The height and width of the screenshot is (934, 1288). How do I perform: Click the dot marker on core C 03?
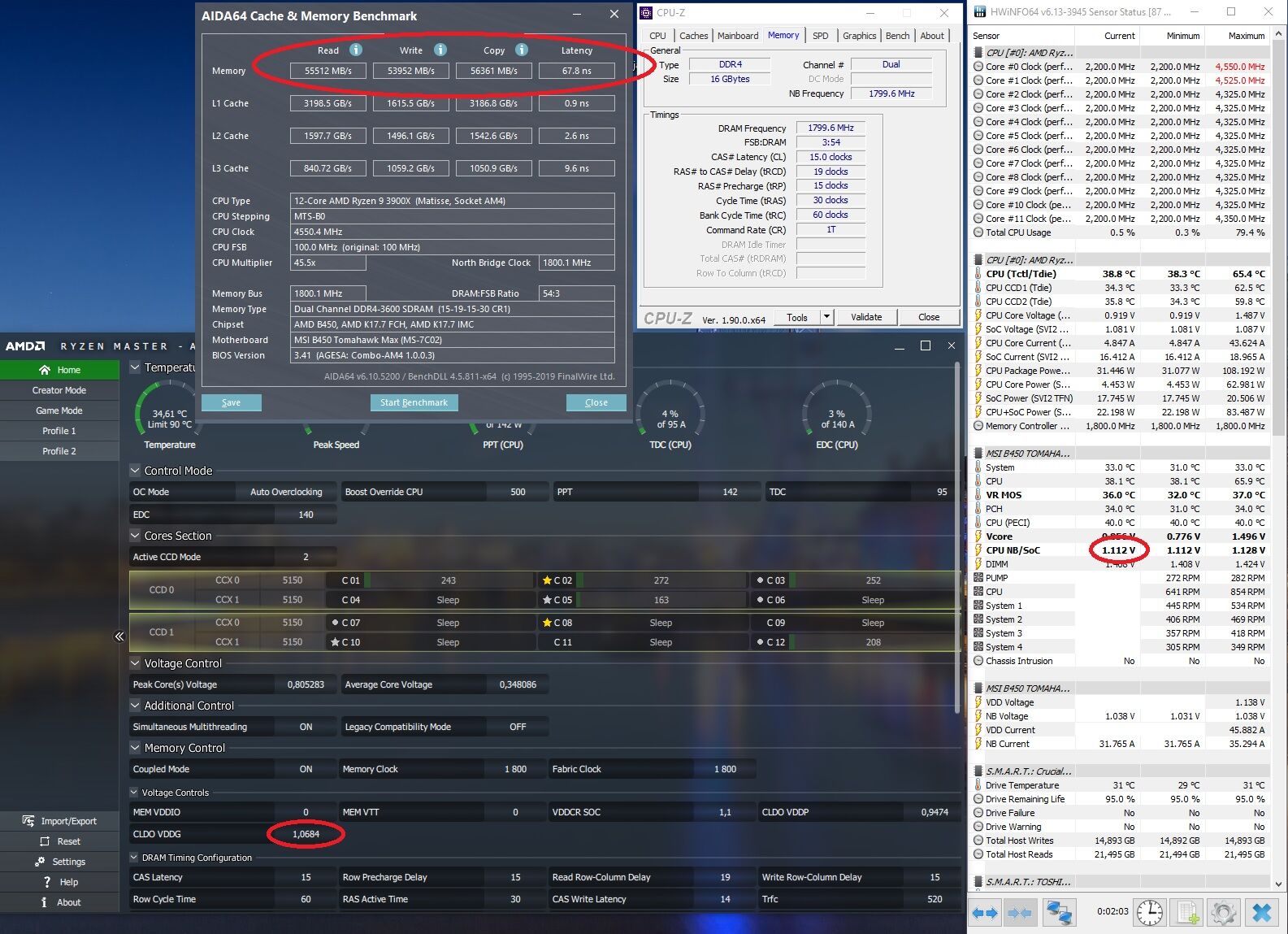click(x=760, y=580)
